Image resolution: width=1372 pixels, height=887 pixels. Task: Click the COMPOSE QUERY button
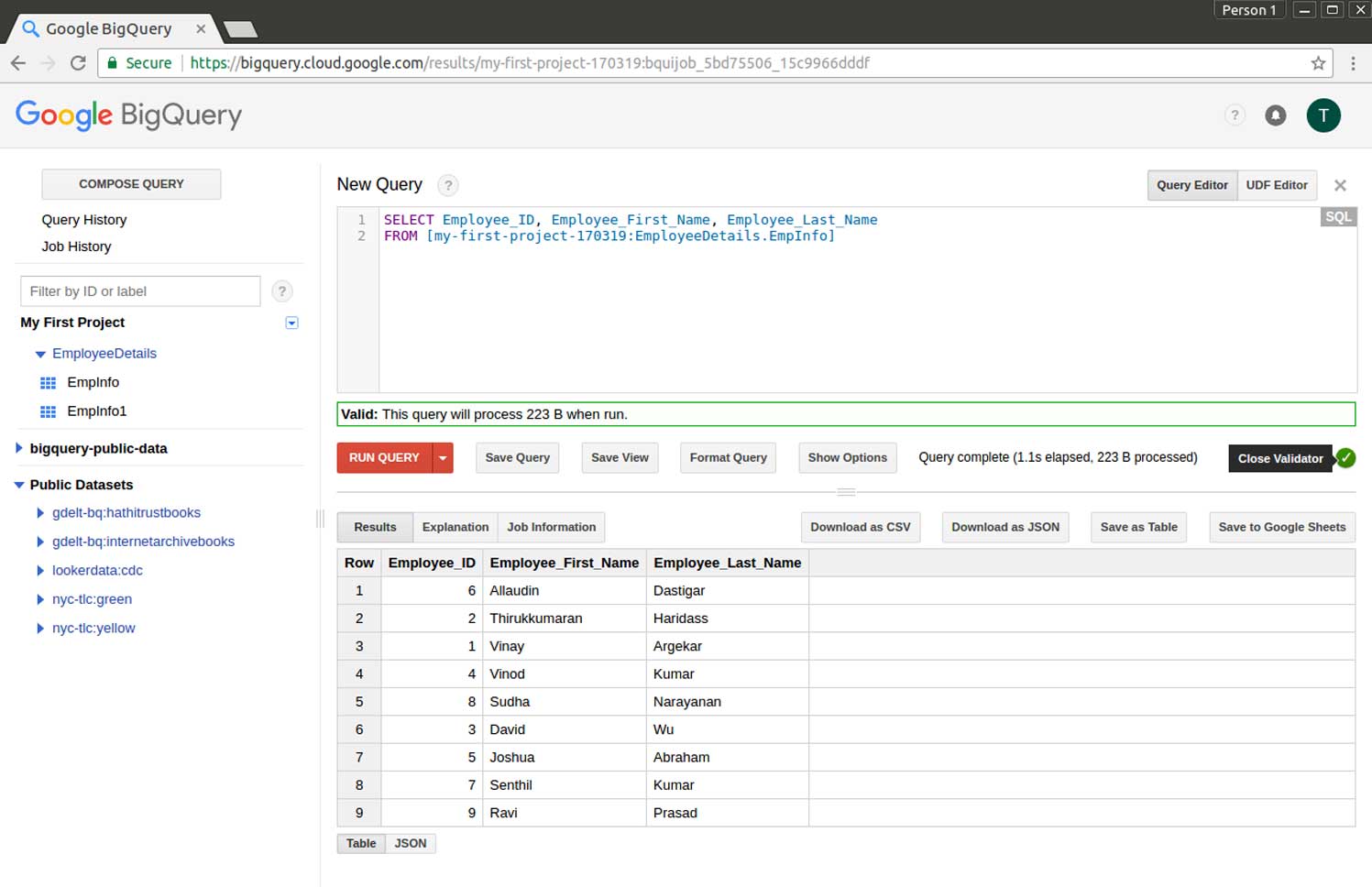tap(131, 184)
